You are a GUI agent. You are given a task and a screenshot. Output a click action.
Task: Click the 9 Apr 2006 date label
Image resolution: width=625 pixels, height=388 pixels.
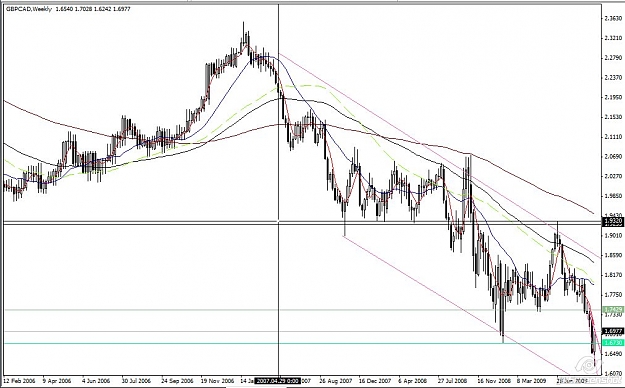pos(57,381)
